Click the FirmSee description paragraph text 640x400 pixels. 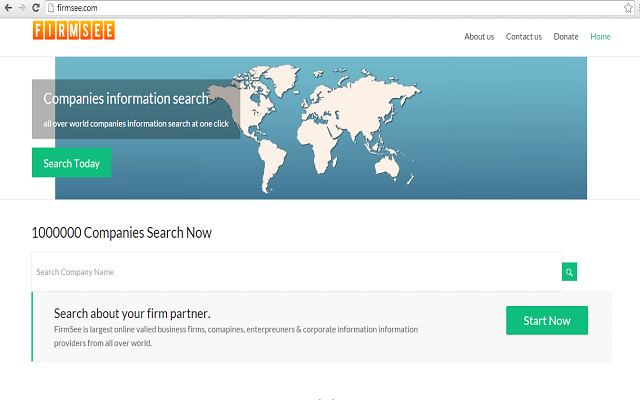[235, 336]
